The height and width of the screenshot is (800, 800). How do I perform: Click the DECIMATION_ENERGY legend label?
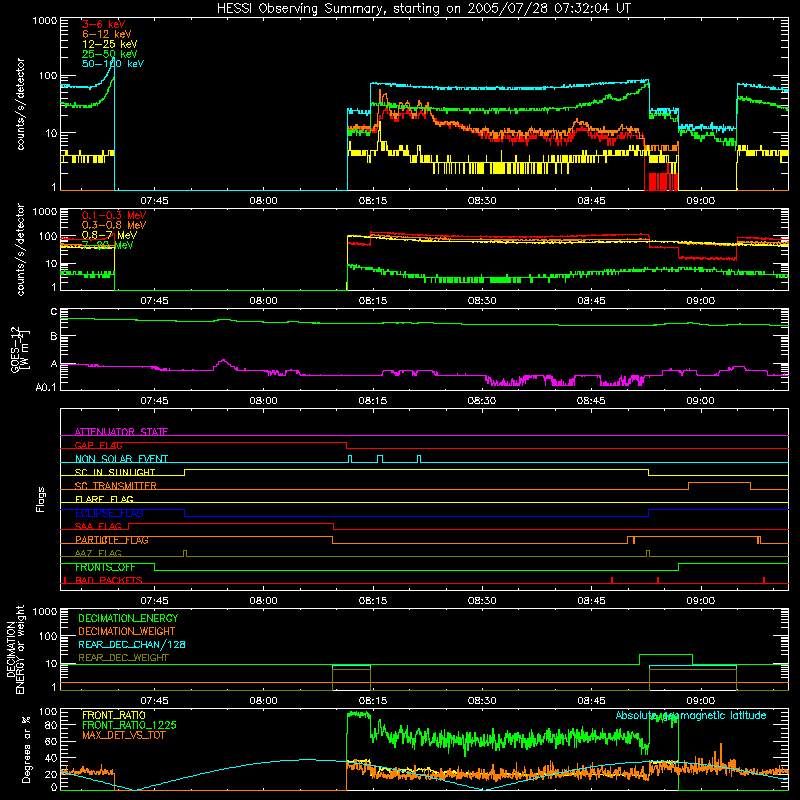tap(128, 618)
